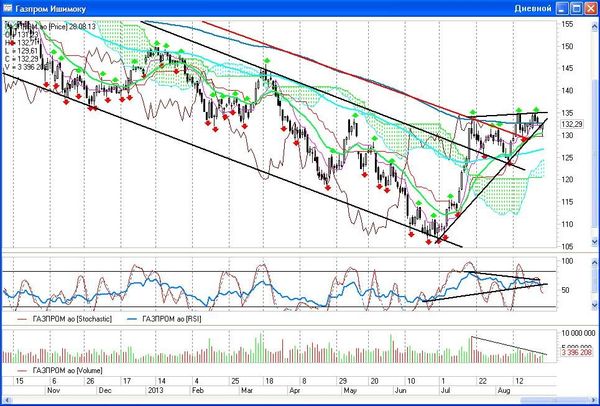Click horizontal scrollbar right arrow at bottom

click(594, 400)
